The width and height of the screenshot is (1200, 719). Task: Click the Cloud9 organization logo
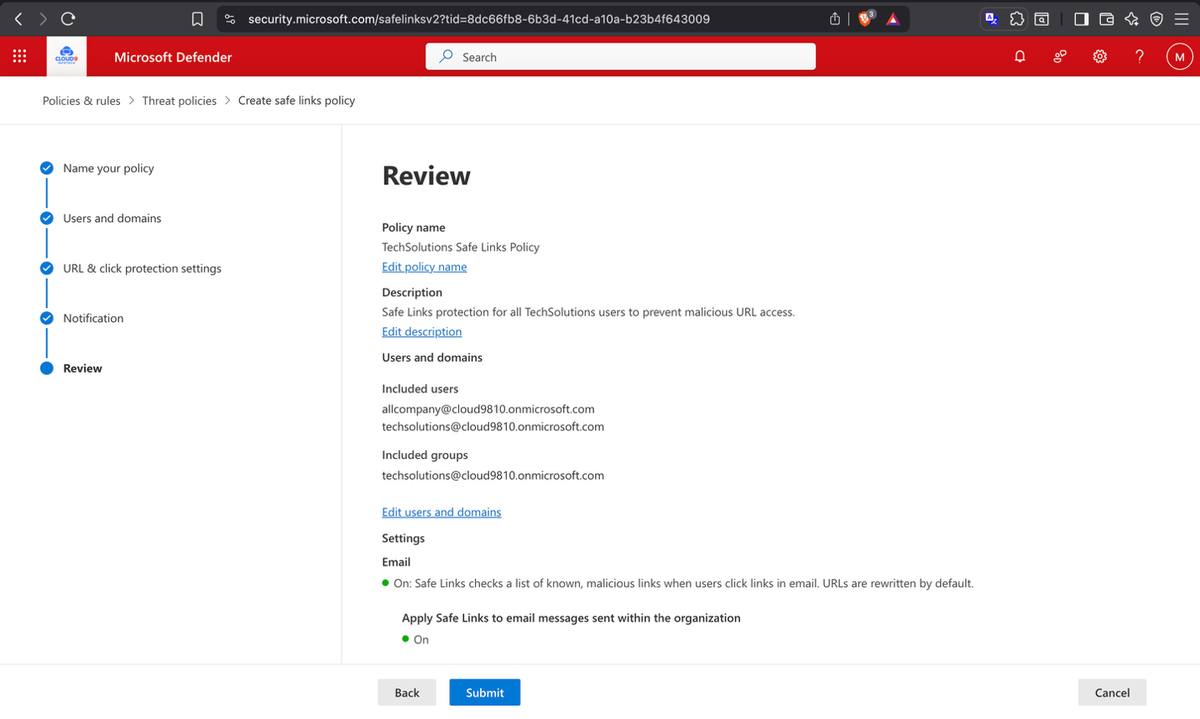(x=68, y=57)
